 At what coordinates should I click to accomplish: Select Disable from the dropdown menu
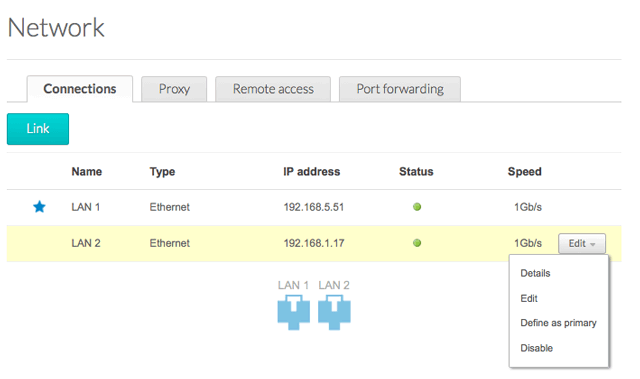coord(536,348)
